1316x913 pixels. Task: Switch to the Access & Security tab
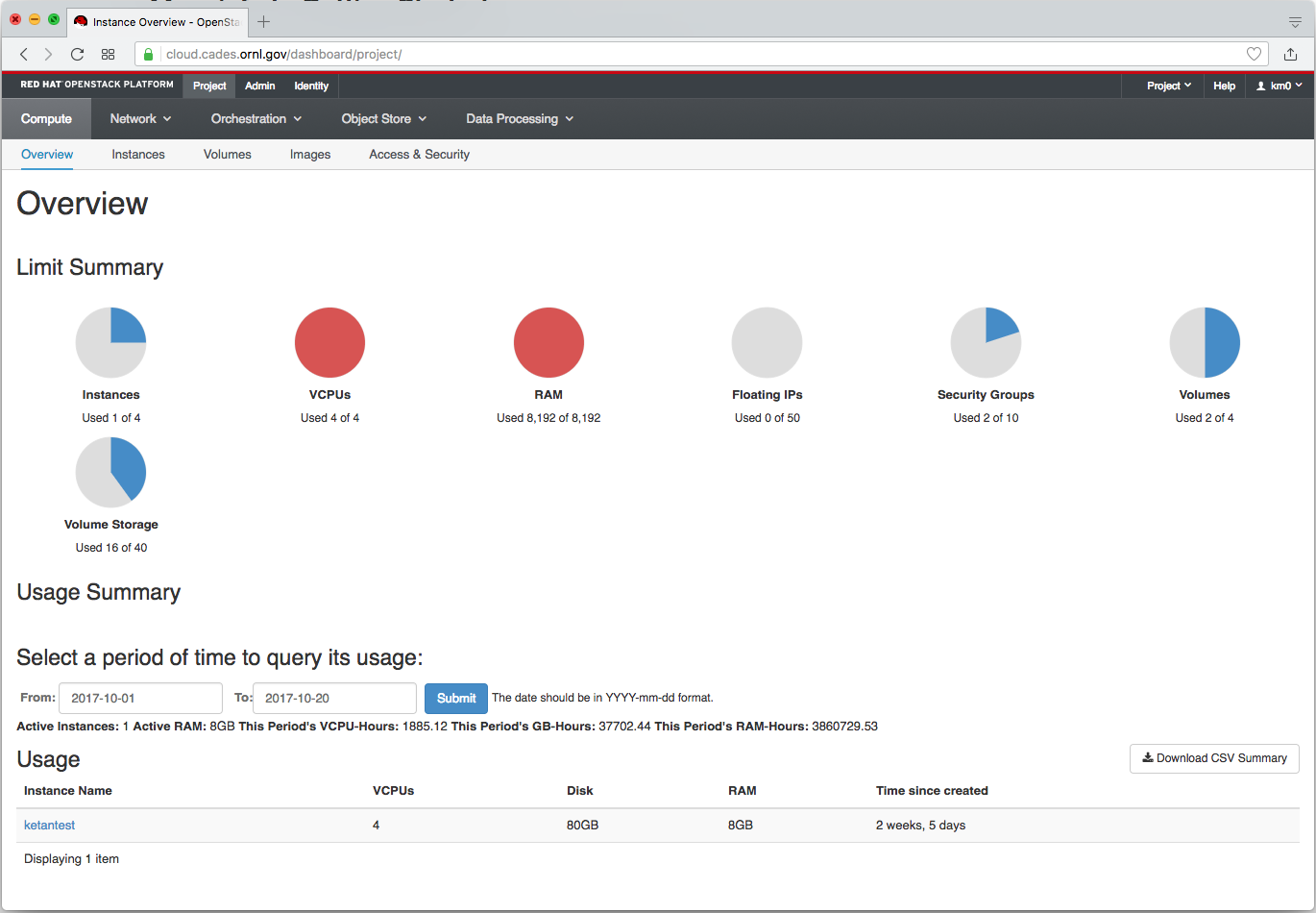tap(419, 155)
